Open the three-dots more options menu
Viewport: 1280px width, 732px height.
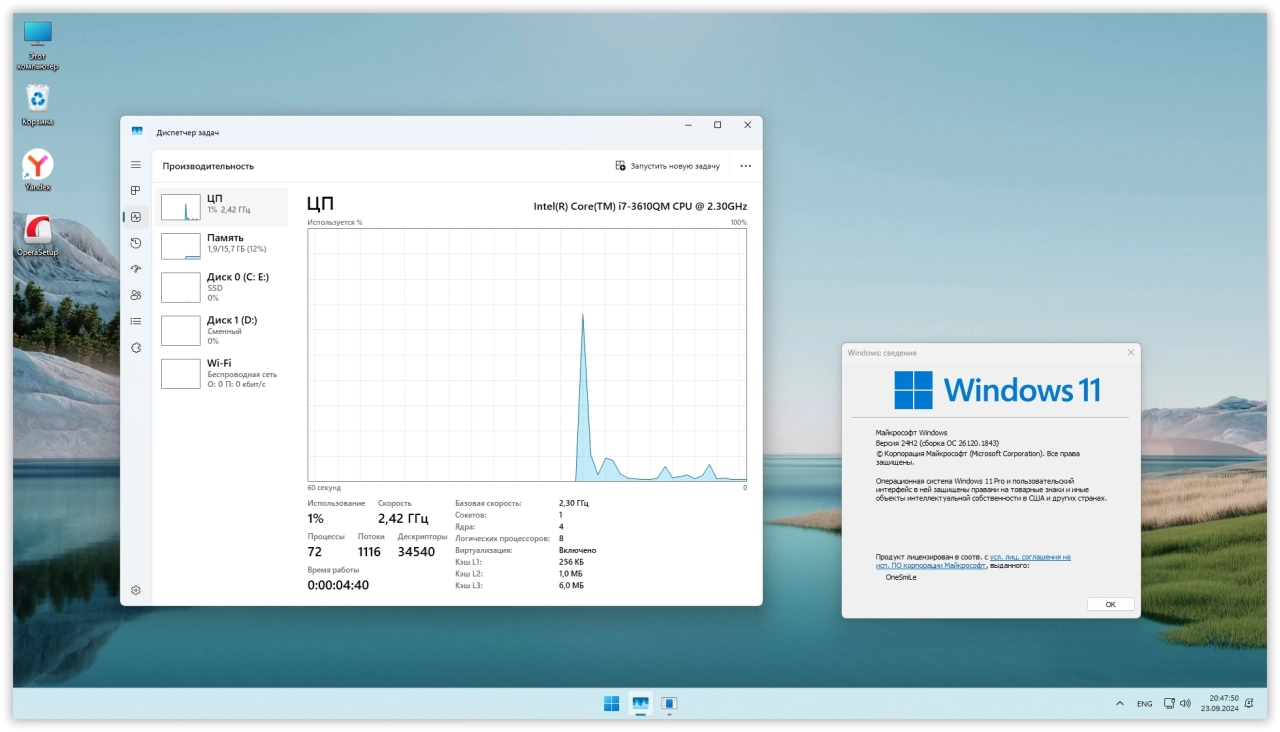745,166
